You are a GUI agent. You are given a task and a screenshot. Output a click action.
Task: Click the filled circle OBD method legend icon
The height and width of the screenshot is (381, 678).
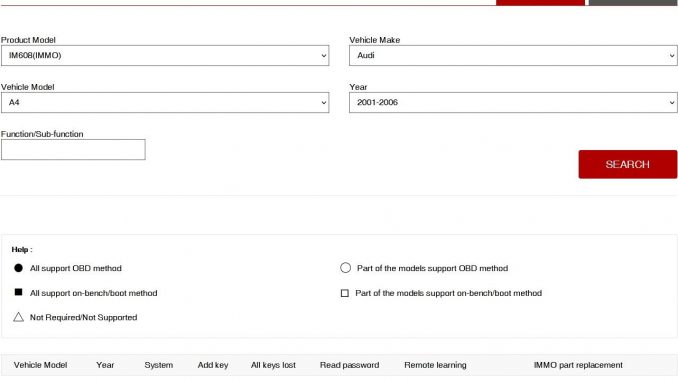pos(18,268)
